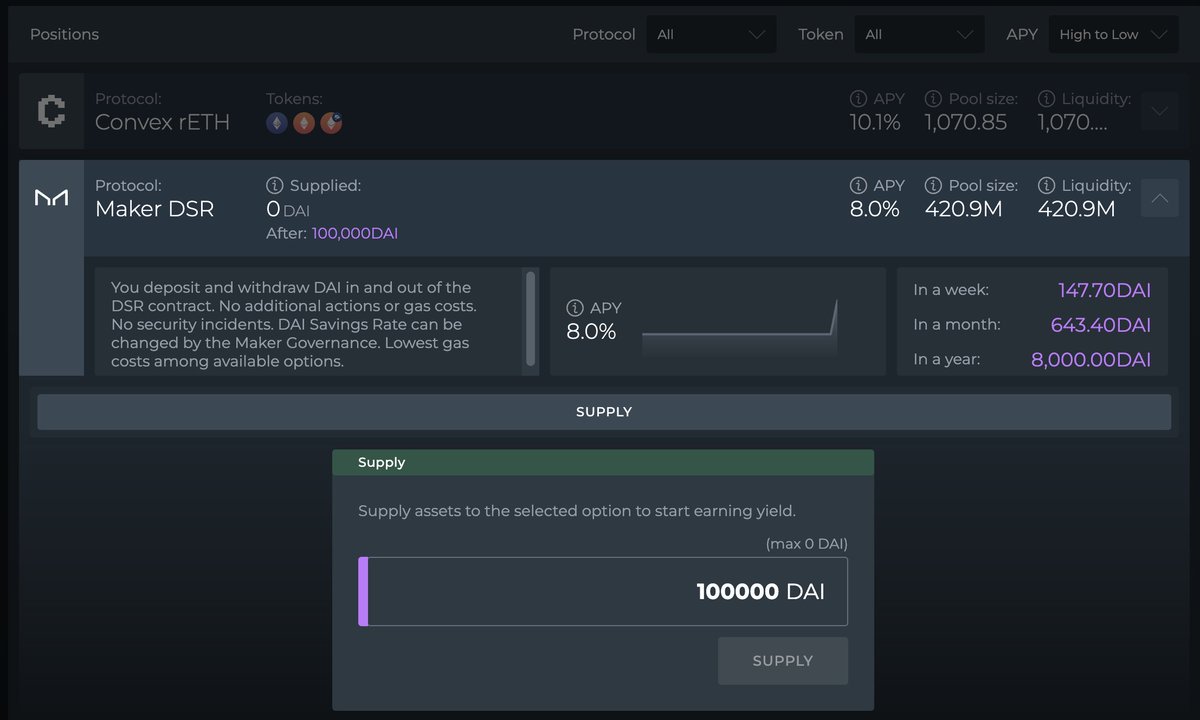The image size is (1200, 720).
Task: Click the Convex rETH protocol name
Action: click(162, 122)
